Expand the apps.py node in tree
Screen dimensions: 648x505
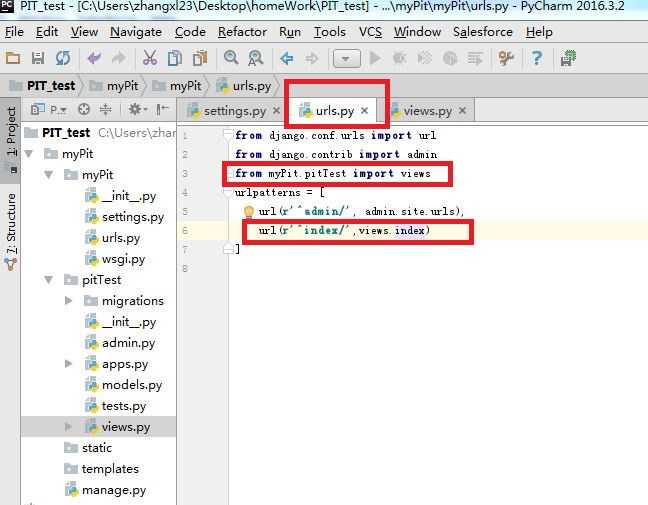pyautogui.click(x=69, y=364)
